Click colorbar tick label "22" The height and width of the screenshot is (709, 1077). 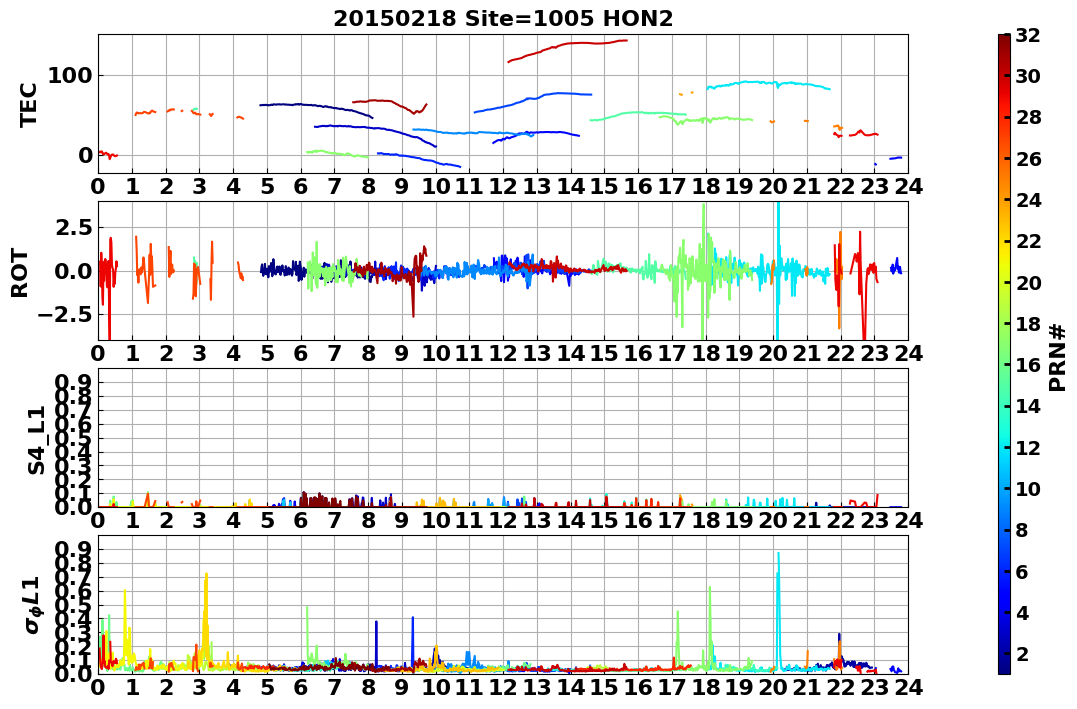pyautogui.click(x=1028, y=241)
